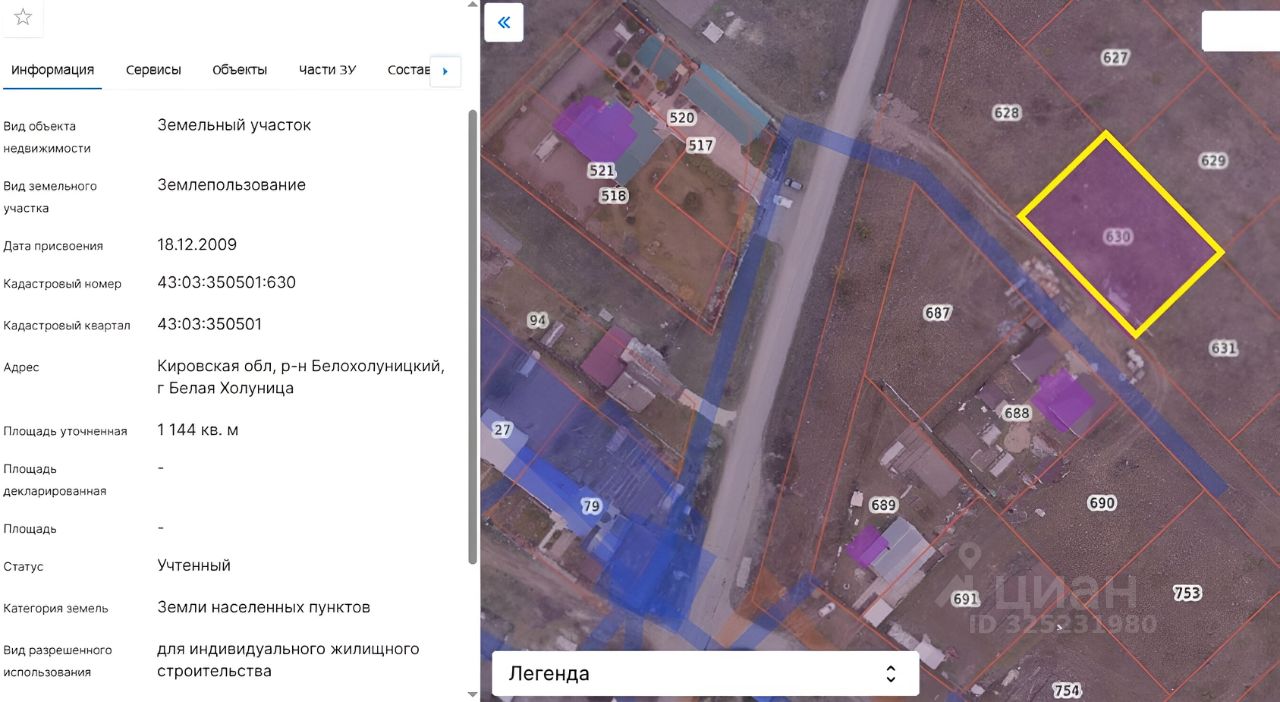Viewport: 1280px width, 702px height.
Task: Collapse the info panel with double chevron
Action: point(504,22)
